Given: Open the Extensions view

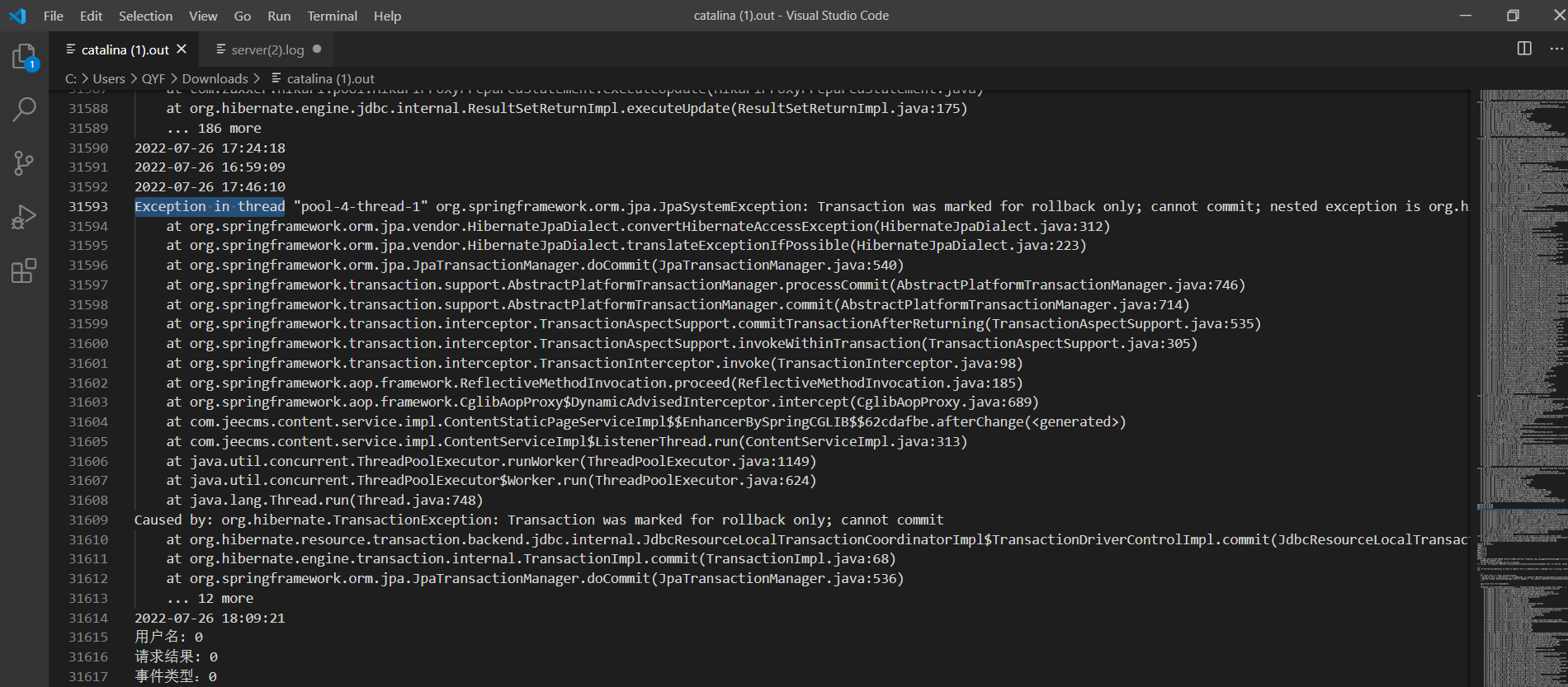Looking at the screenshot, I should coord(24,271).
